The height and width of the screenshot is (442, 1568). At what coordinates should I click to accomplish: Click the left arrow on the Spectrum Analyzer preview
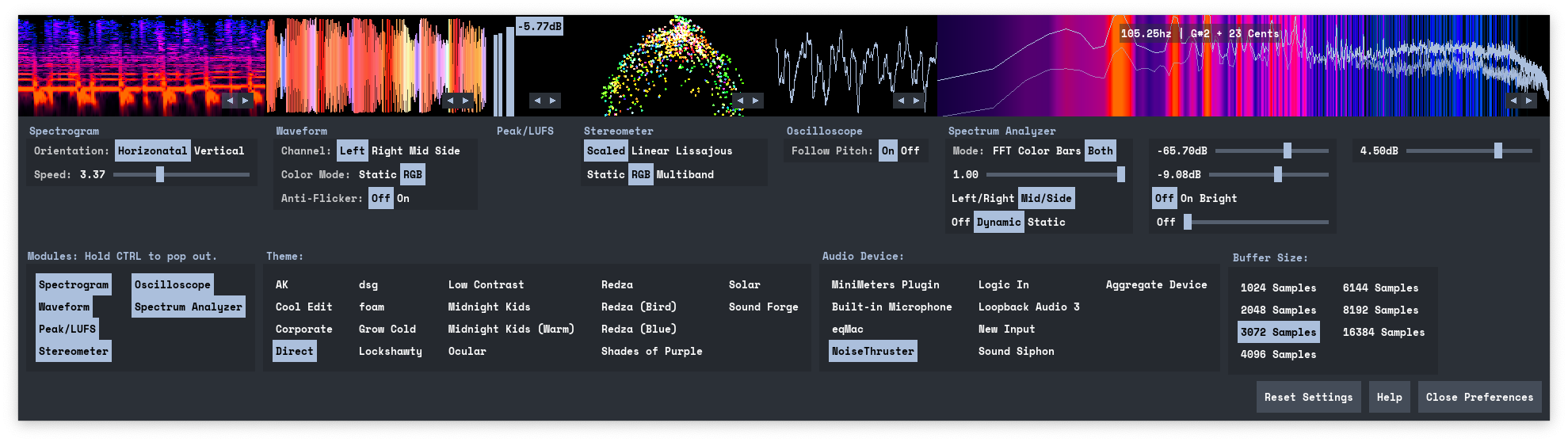1513,101
